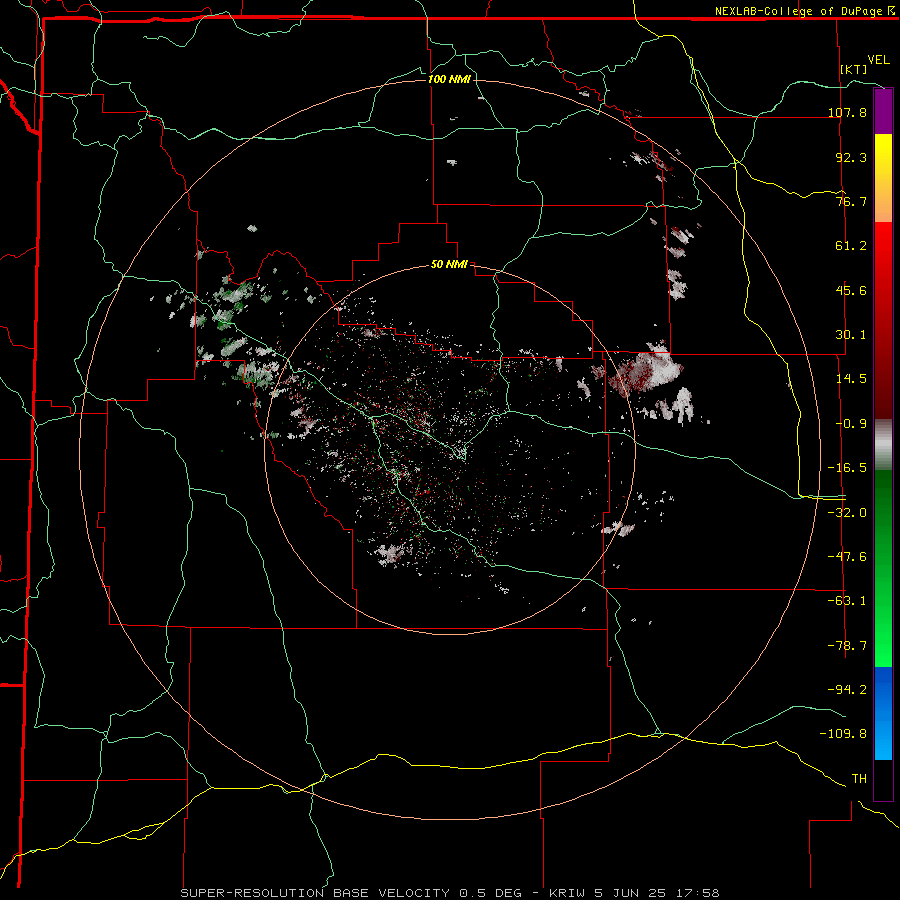Click the -109.8 velocity scale value
The width and height of the screenshot is (900, 900).
(843, 734)
